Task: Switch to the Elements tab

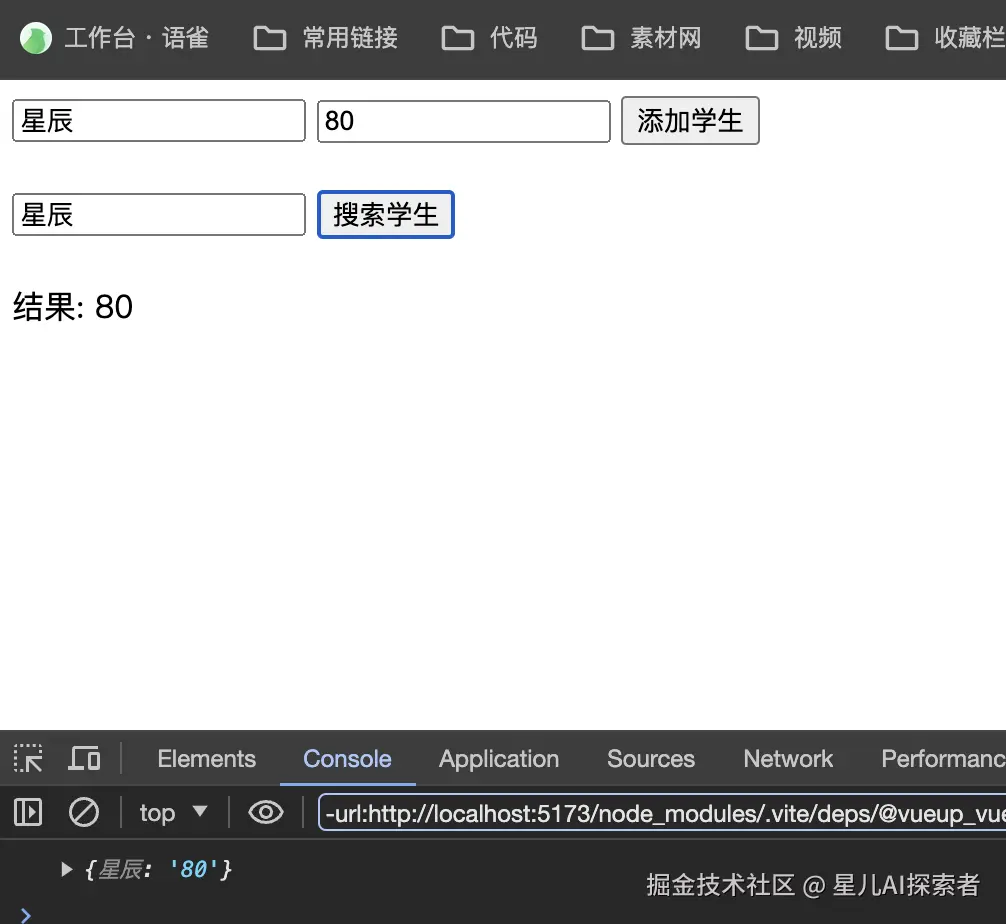Action: point(206,759)
